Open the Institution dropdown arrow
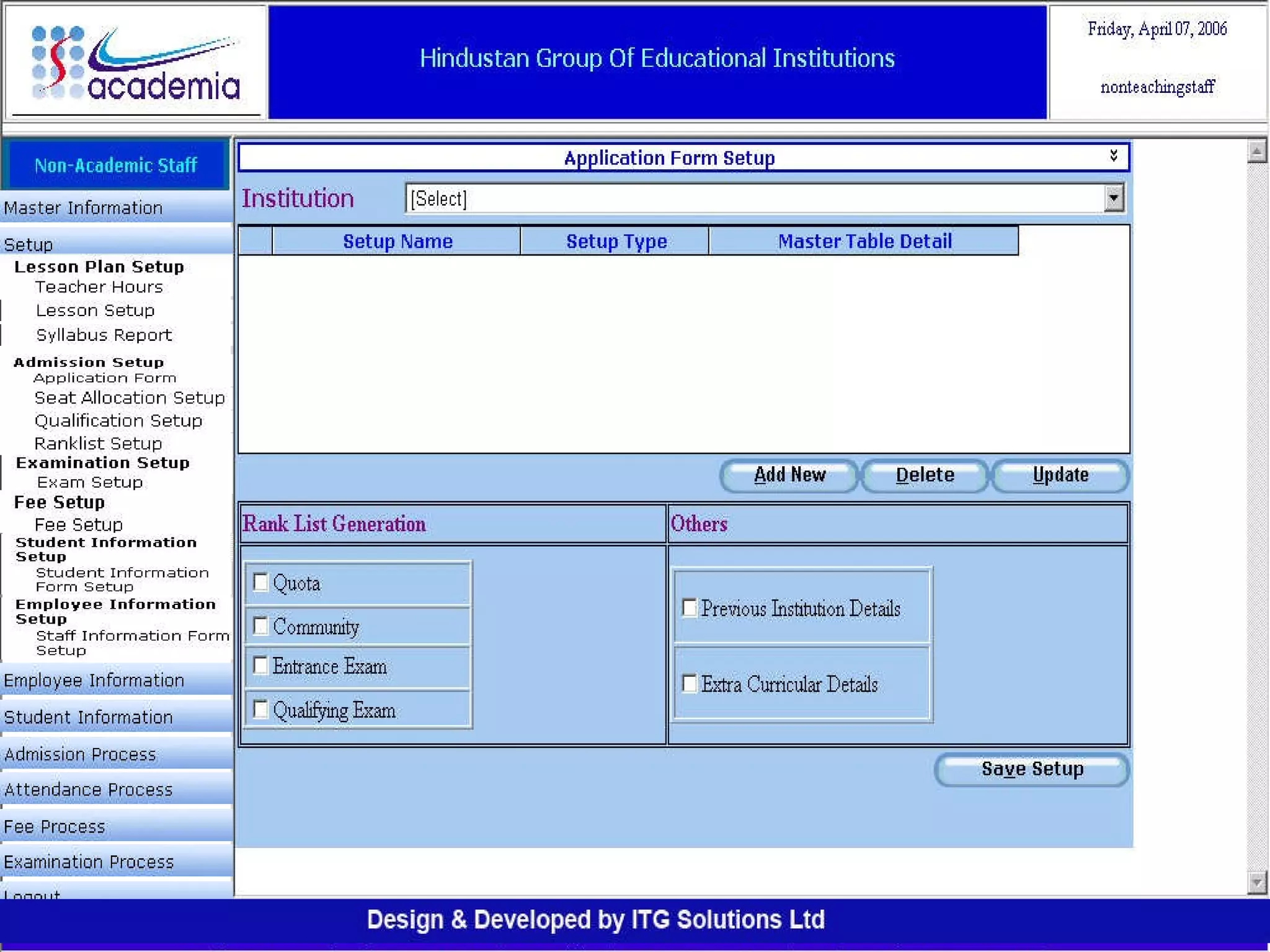This screenshot has width=1270, height=952. click(x=1113, y=198)
